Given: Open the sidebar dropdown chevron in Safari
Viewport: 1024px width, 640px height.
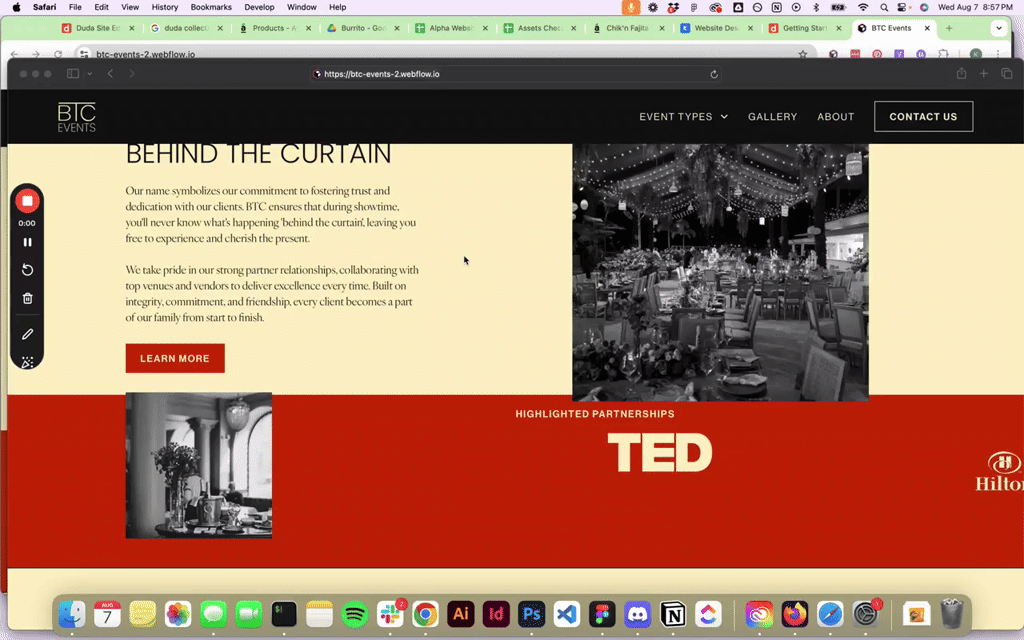Looking at the screenshot, I should (x=89, y=74).
